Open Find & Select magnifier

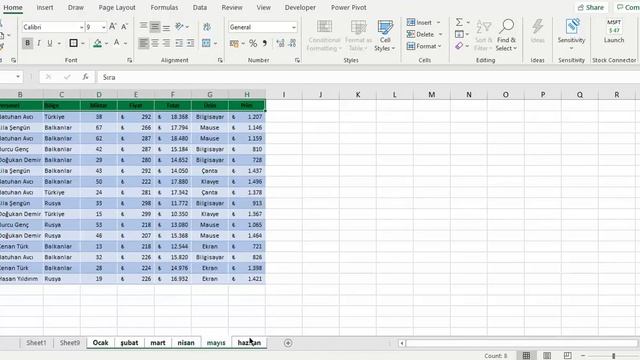506,35
